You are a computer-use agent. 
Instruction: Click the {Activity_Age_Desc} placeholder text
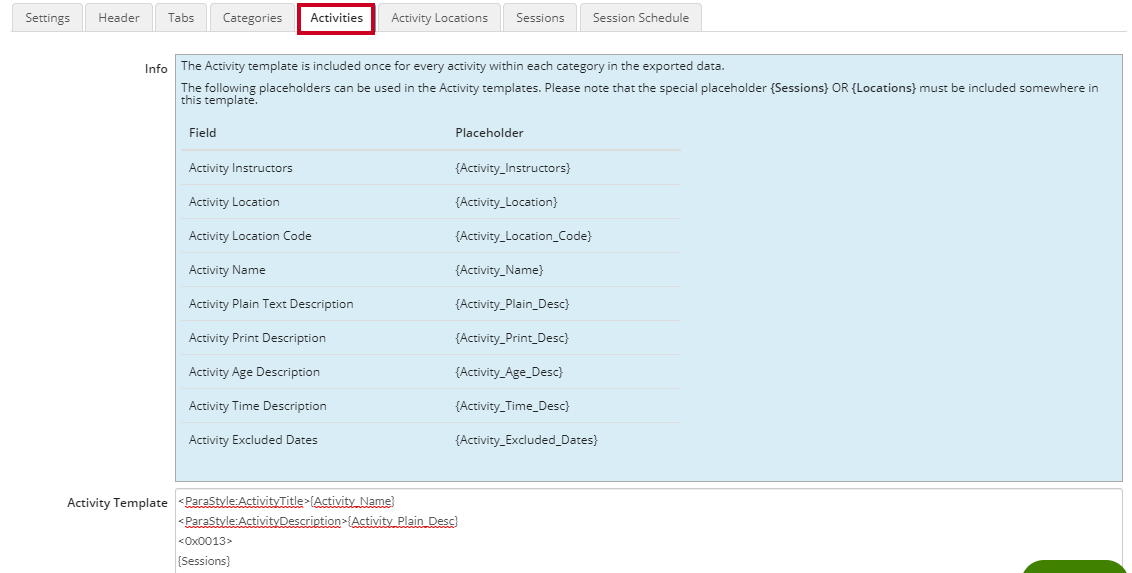[x=509, y=371]
